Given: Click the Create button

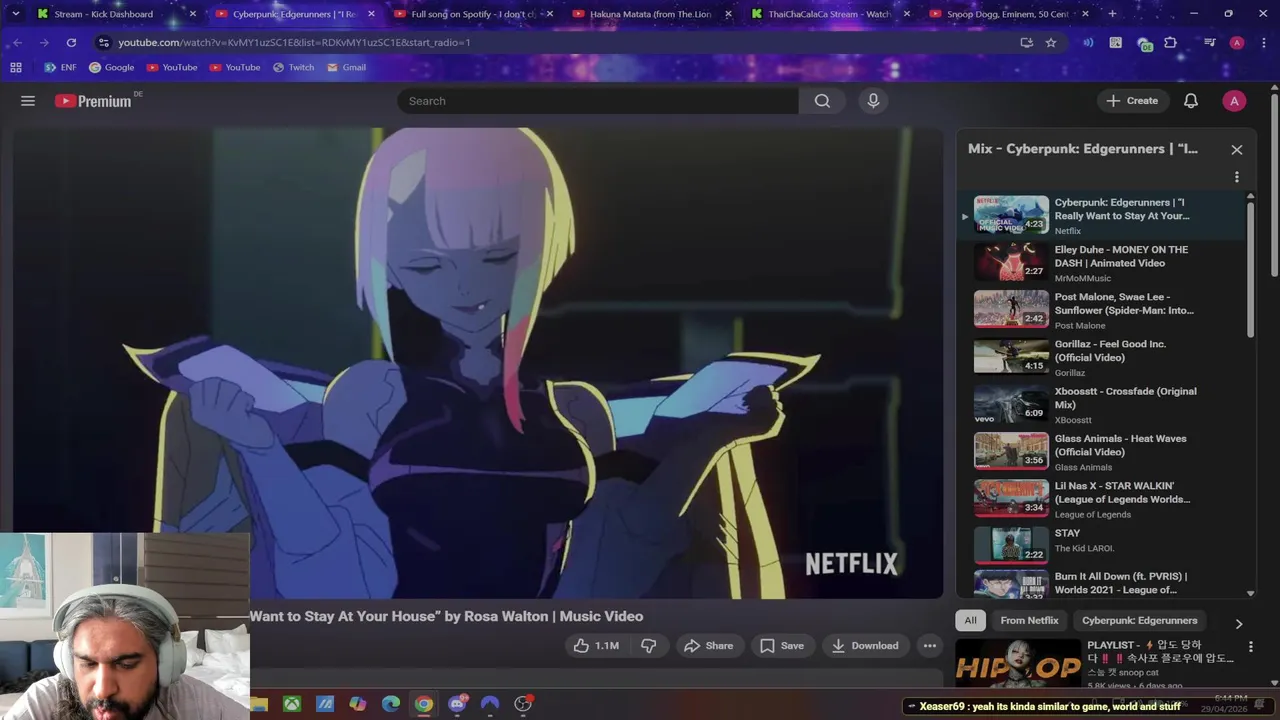Looking at the screenshot, I should click(1132, 101).
